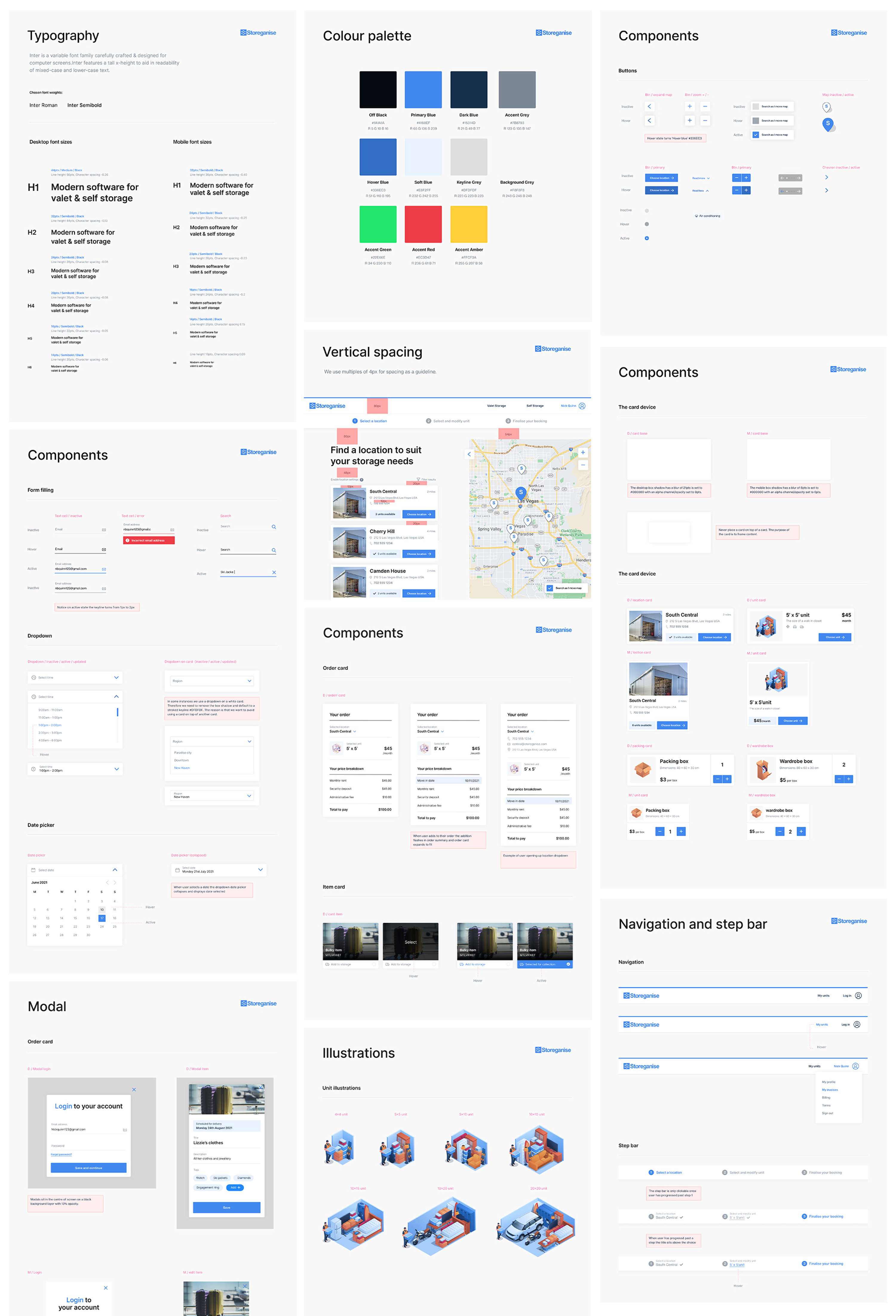896x1316 pixels.
Task: Click the Forgot password? link
Action: (61, 1154)
